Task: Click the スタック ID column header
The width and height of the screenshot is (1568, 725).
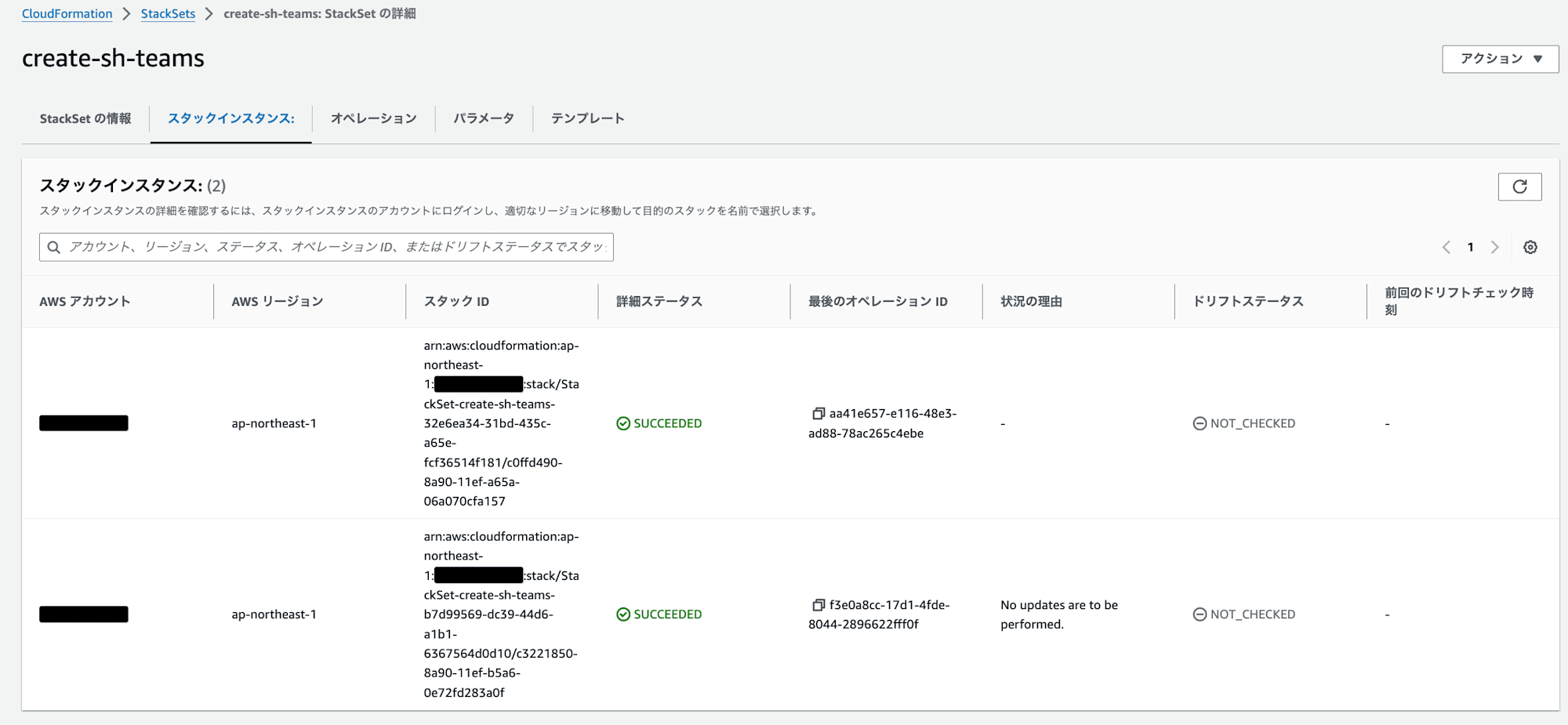Action: 456,302
